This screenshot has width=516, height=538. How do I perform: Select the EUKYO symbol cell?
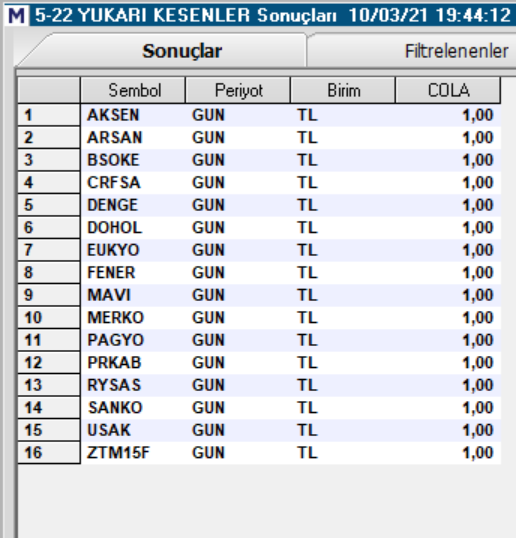pyautogui.click(x=133, y=250)
